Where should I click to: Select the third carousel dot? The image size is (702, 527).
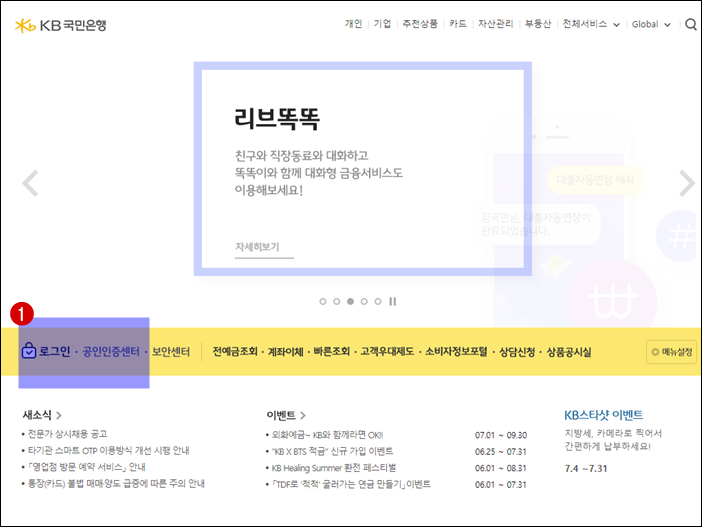pos(351,301)
